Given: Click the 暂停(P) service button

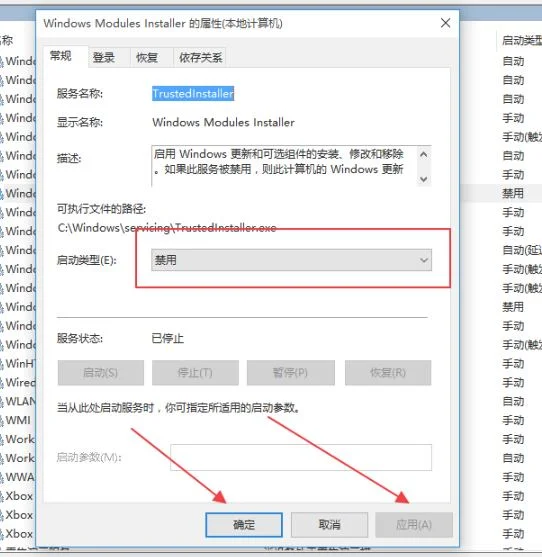Looking at the screenshot, I should [291, 373].
